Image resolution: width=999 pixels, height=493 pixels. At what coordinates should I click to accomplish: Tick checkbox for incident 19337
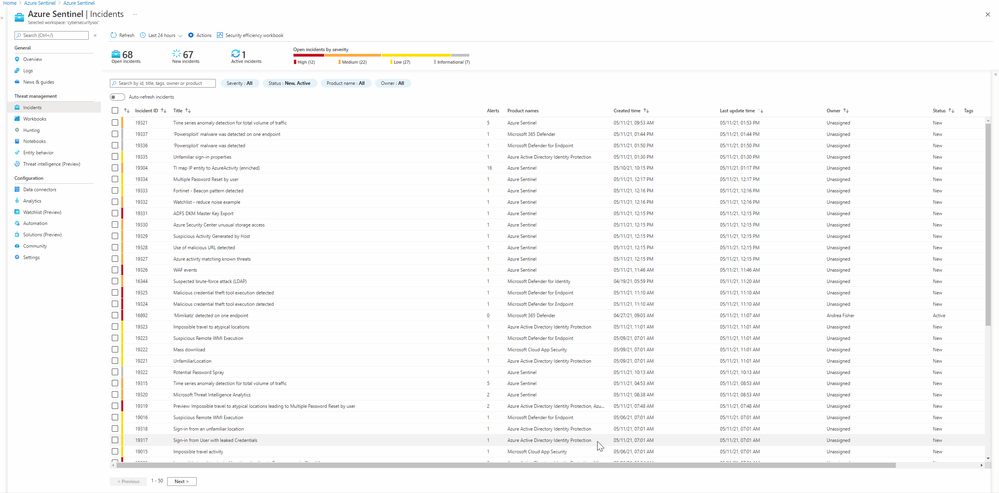click(x=115, y=134)
